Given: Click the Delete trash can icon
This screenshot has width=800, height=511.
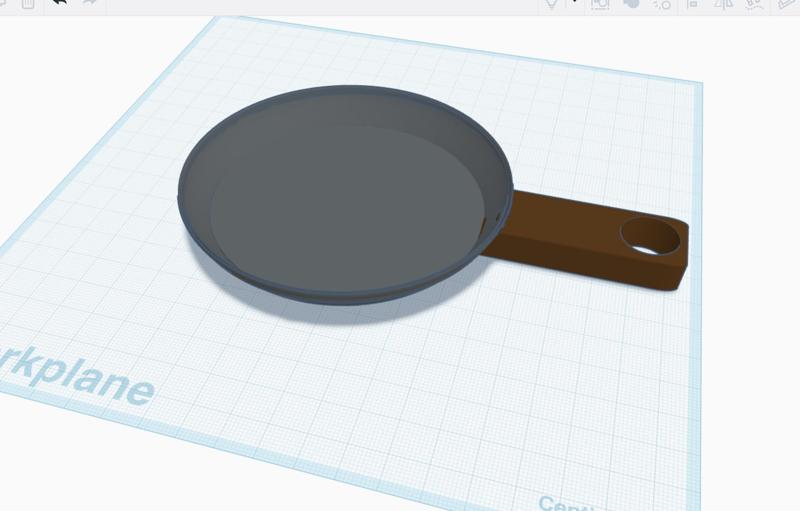Looking at the screenshot, I should [x=28, y=4].
